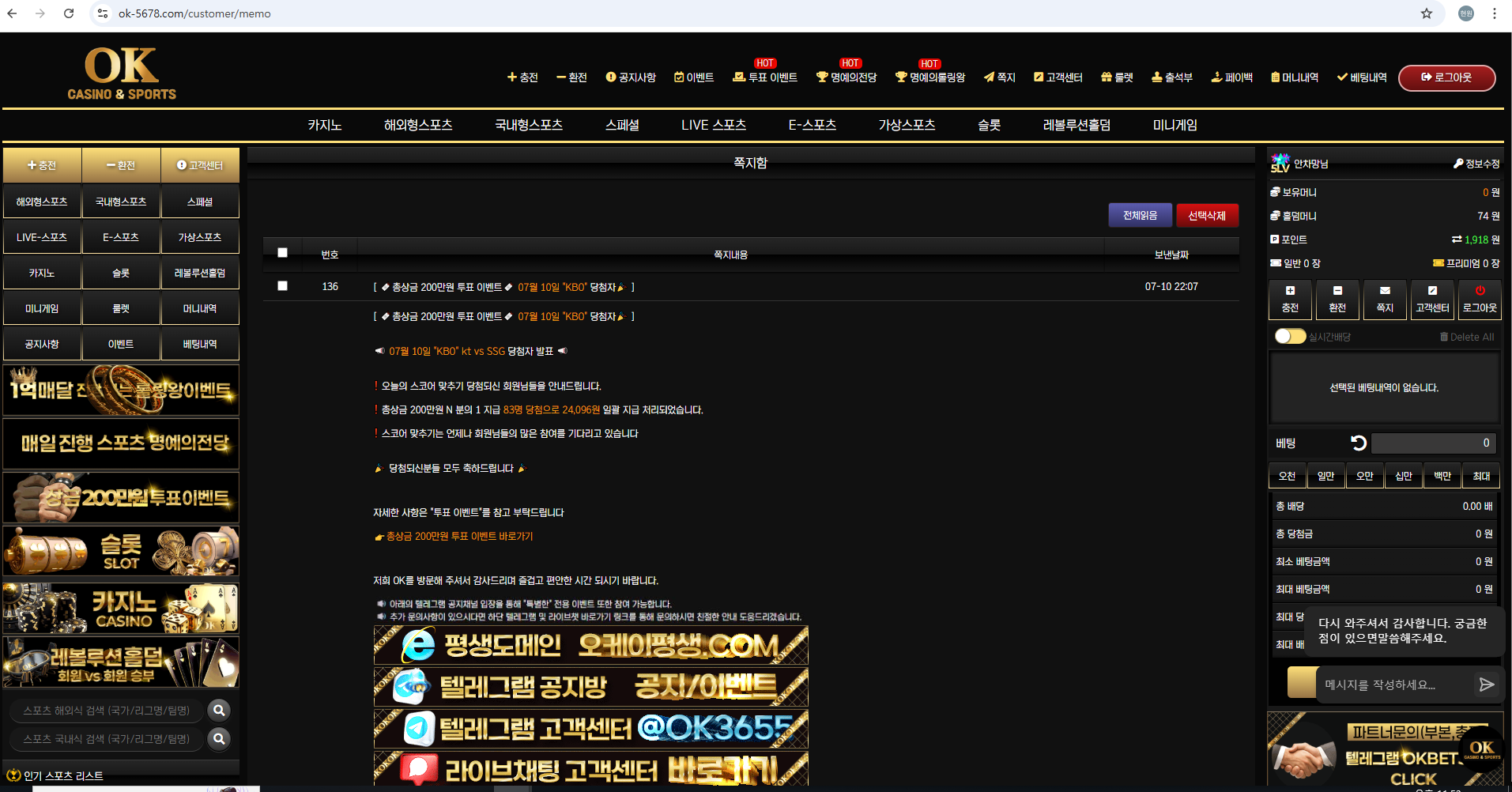The height and width of the screenshot is (792, 1512).
Task: Select 오천 bet amount button
Action: (x=1287, y=476)
